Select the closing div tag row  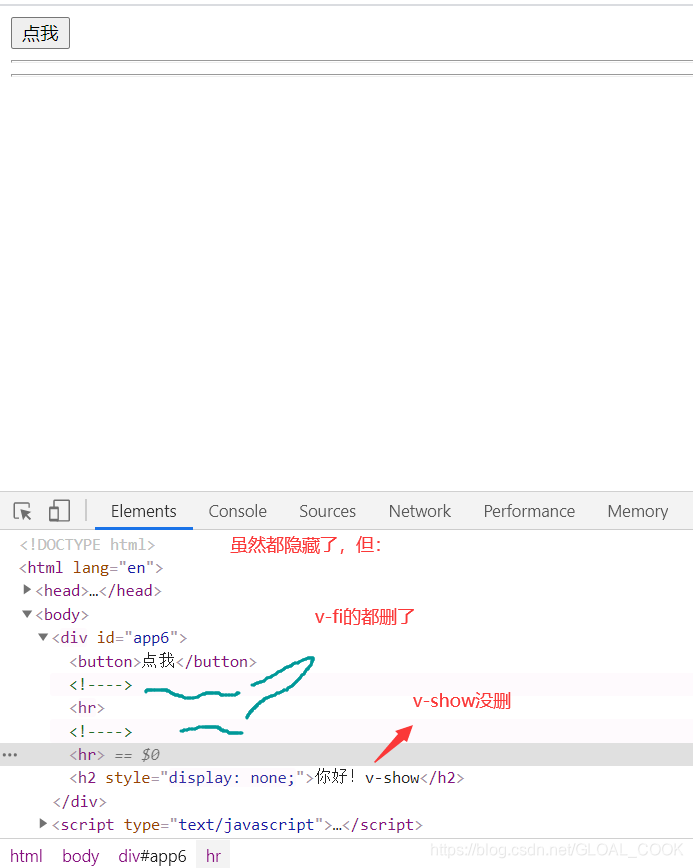tap(80, 802)
